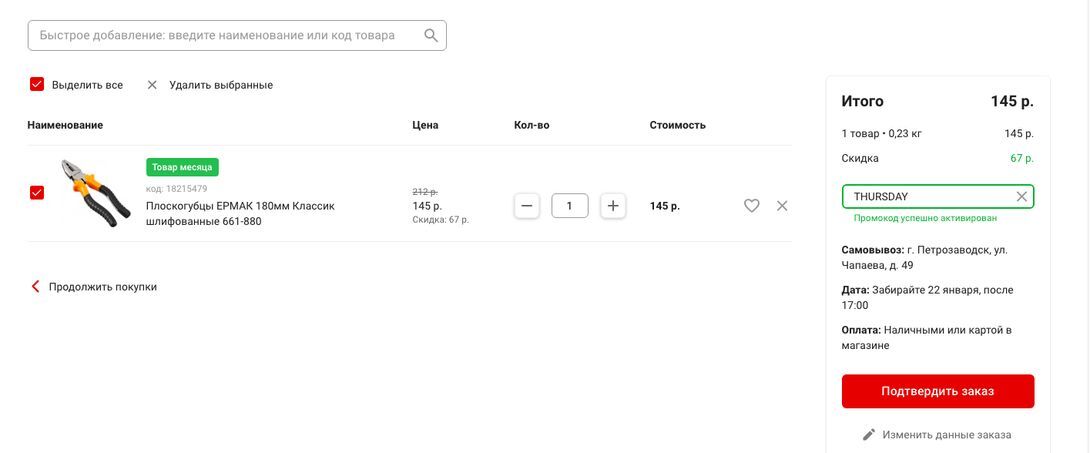The height and width of the screenshot is (453, 1090).
Task: Open the pliers product thumbnail
Action: tap(94, 192)
